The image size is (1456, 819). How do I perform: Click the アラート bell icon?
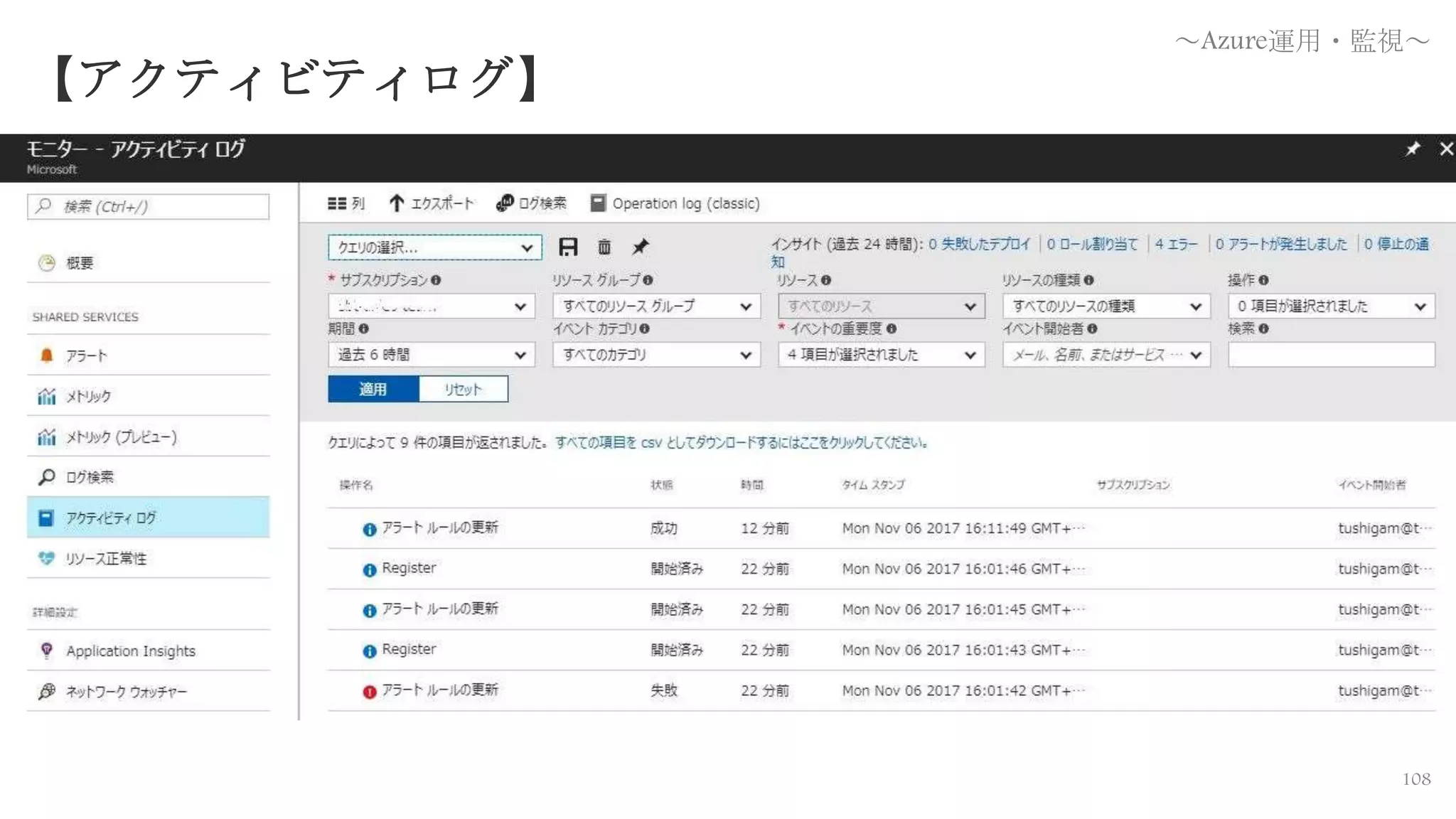(x=46, y=355)
